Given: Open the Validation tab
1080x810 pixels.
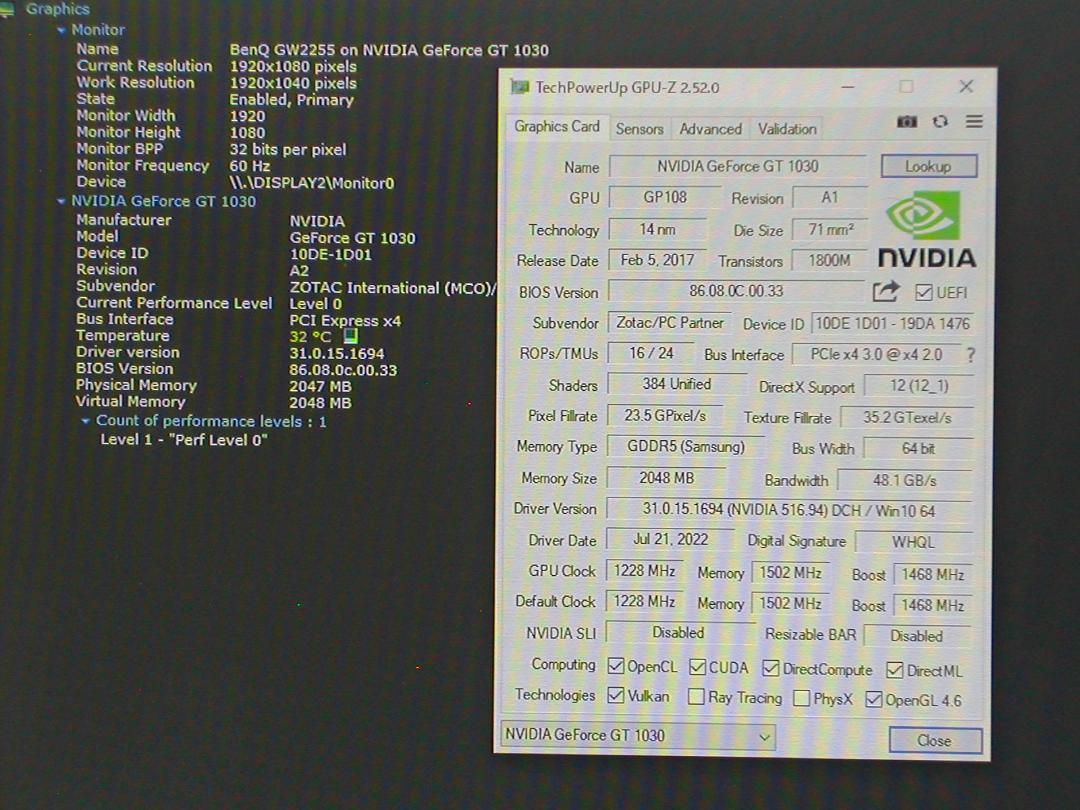Looking at the screenshot, I should point(787,129).
